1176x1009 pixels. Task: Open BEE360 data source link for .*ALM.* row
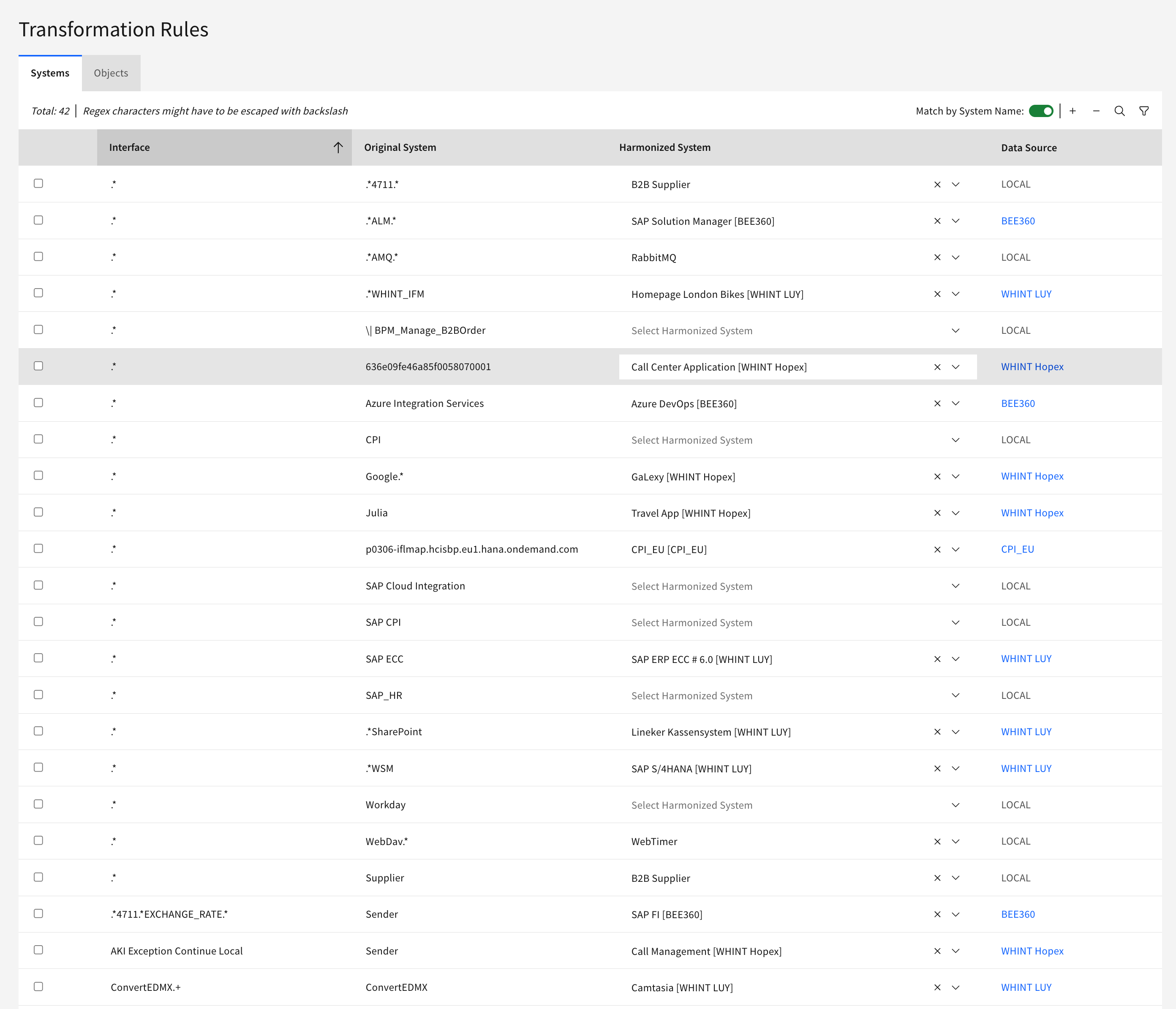(x=1018, y=221)
